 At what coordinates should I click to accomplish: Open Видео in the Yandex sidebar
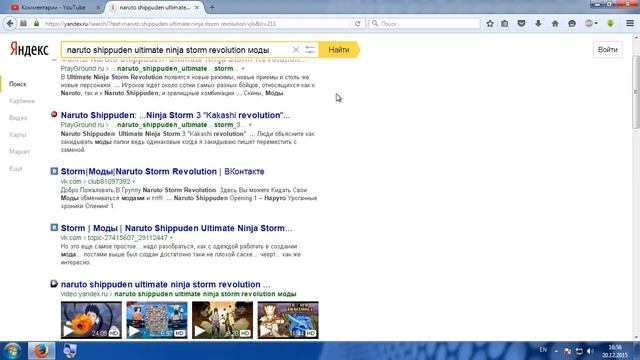tap(18, 118)
